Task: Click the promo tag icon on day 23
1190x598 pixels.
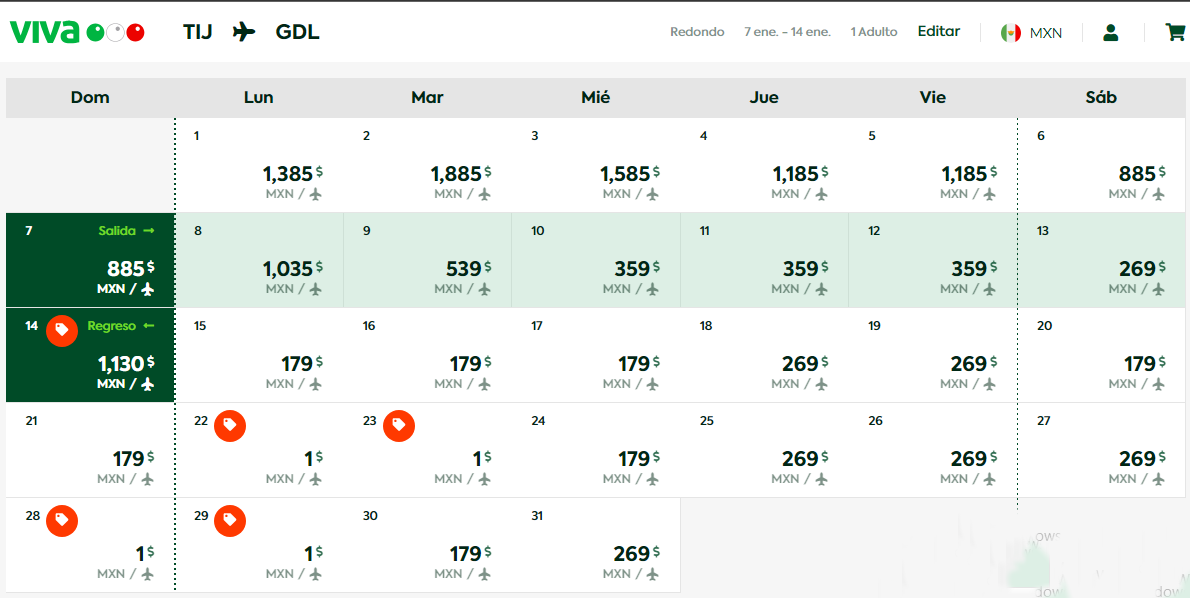Action: [399, 425]
